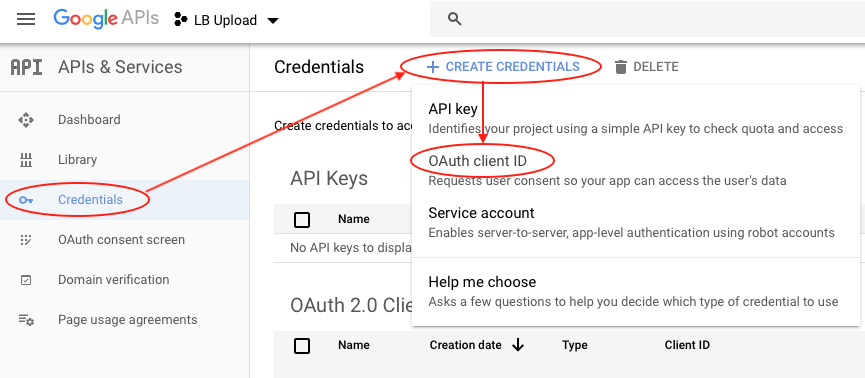Open the hamburger navigation menu
Screen dimensions: 865x378
(x=26, y=19)
